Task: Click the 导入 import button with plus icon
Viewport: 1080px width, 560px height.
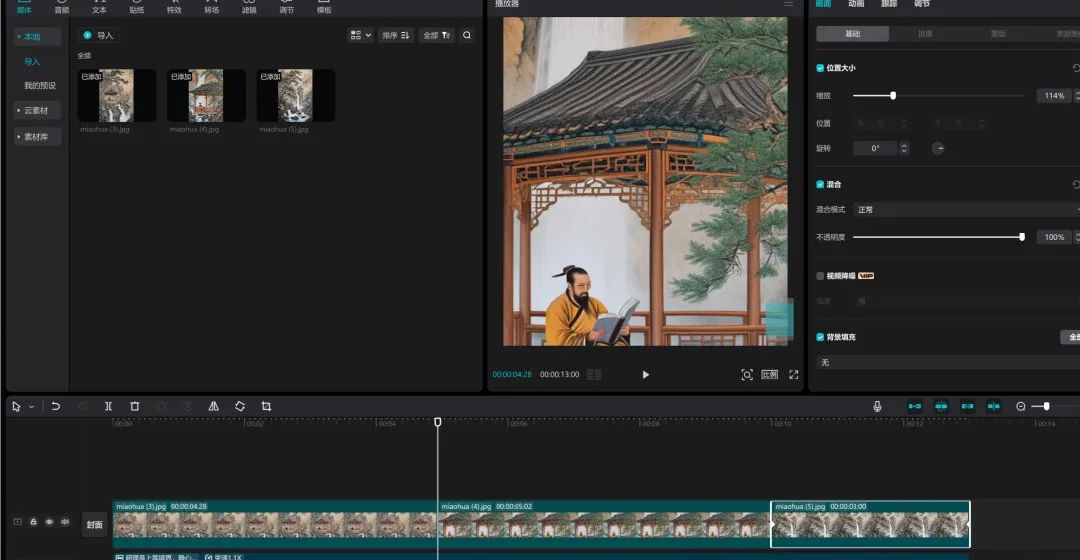Action: tap(98, 35)
